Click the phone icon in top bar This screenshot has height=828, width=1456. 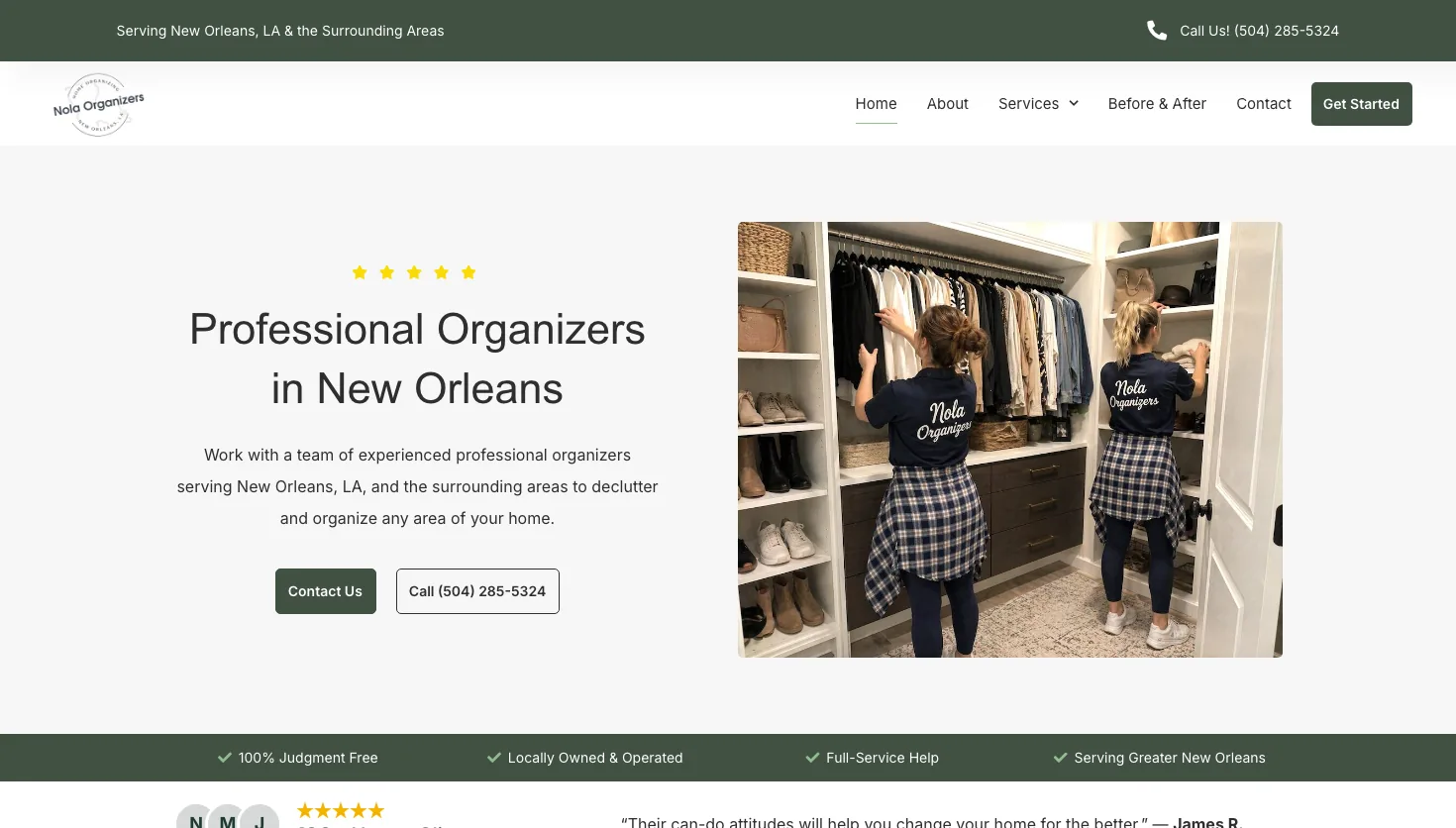pos(1157,31)
